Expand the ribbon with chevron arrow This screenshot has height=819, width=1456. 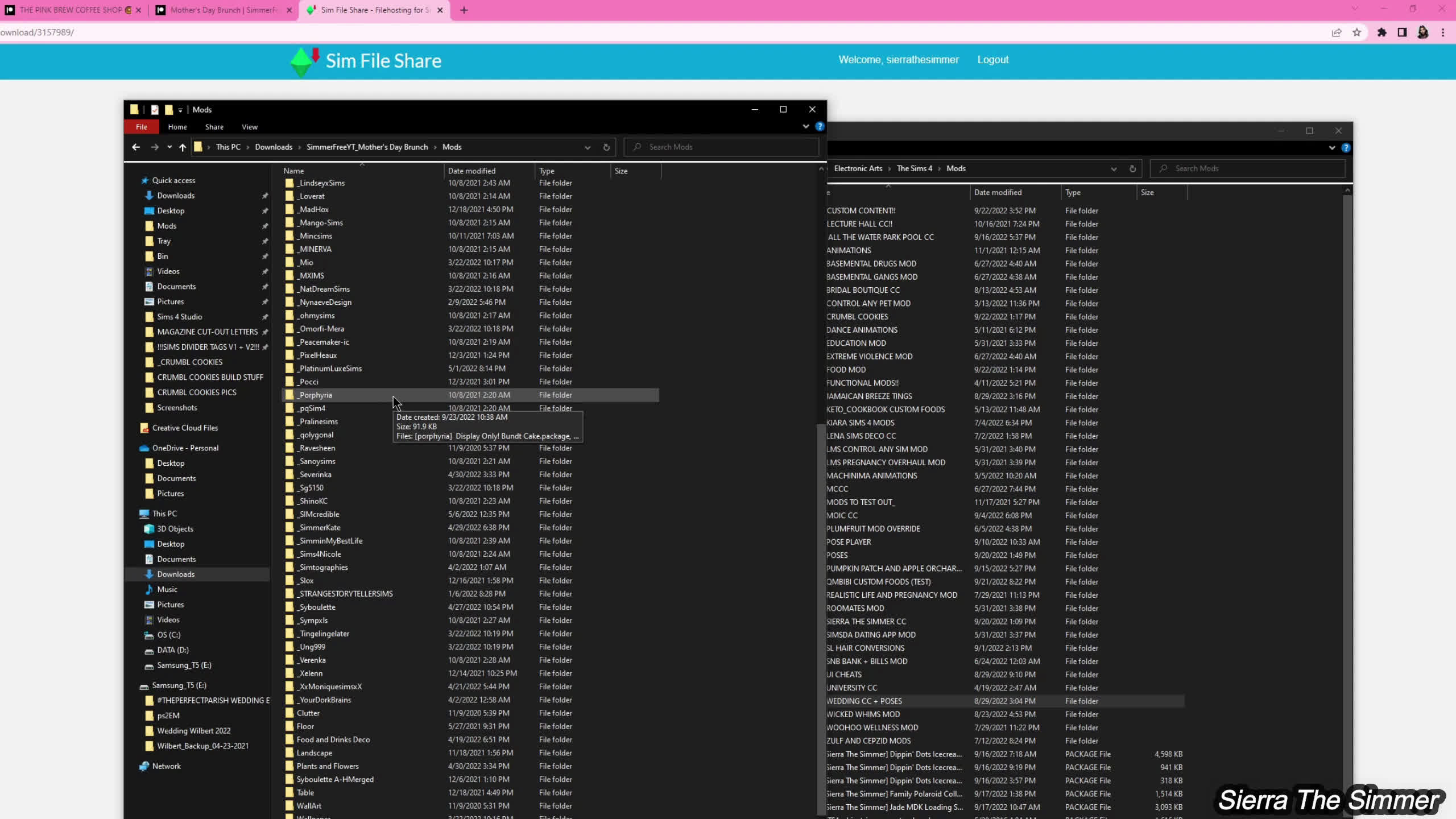806,126
